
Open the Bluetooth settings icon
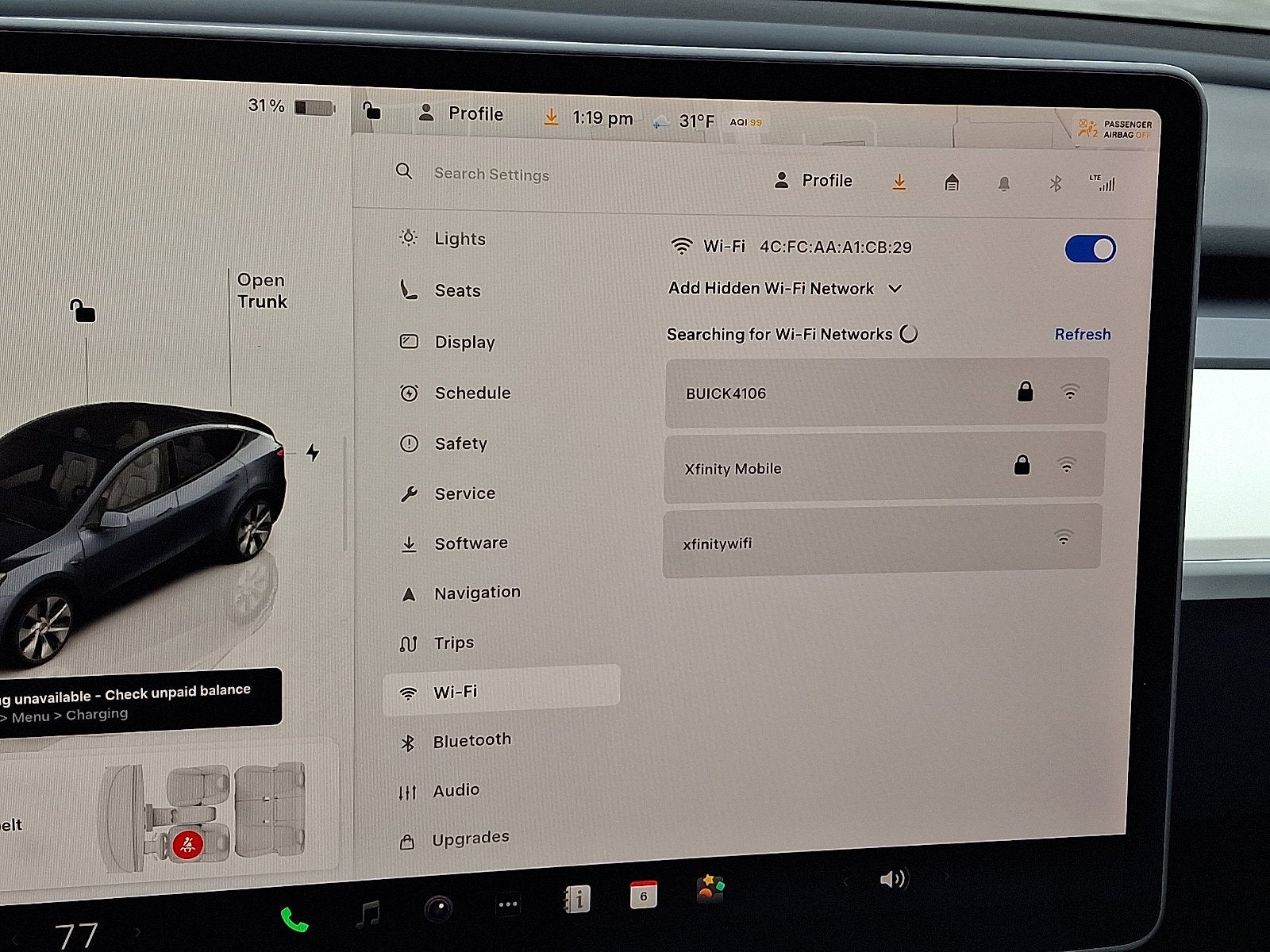1055,183
